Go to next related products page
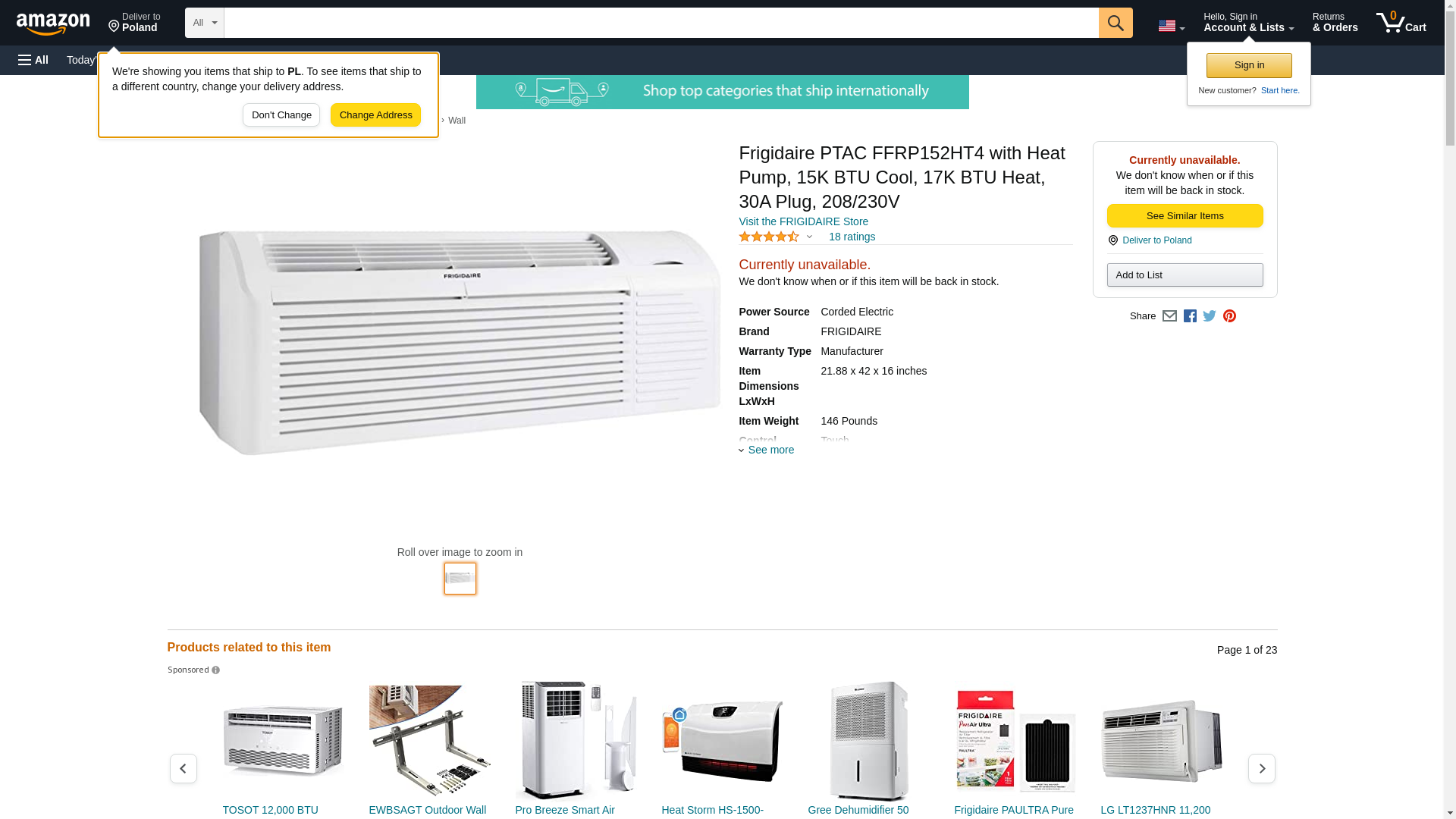 click(1261, 768)
